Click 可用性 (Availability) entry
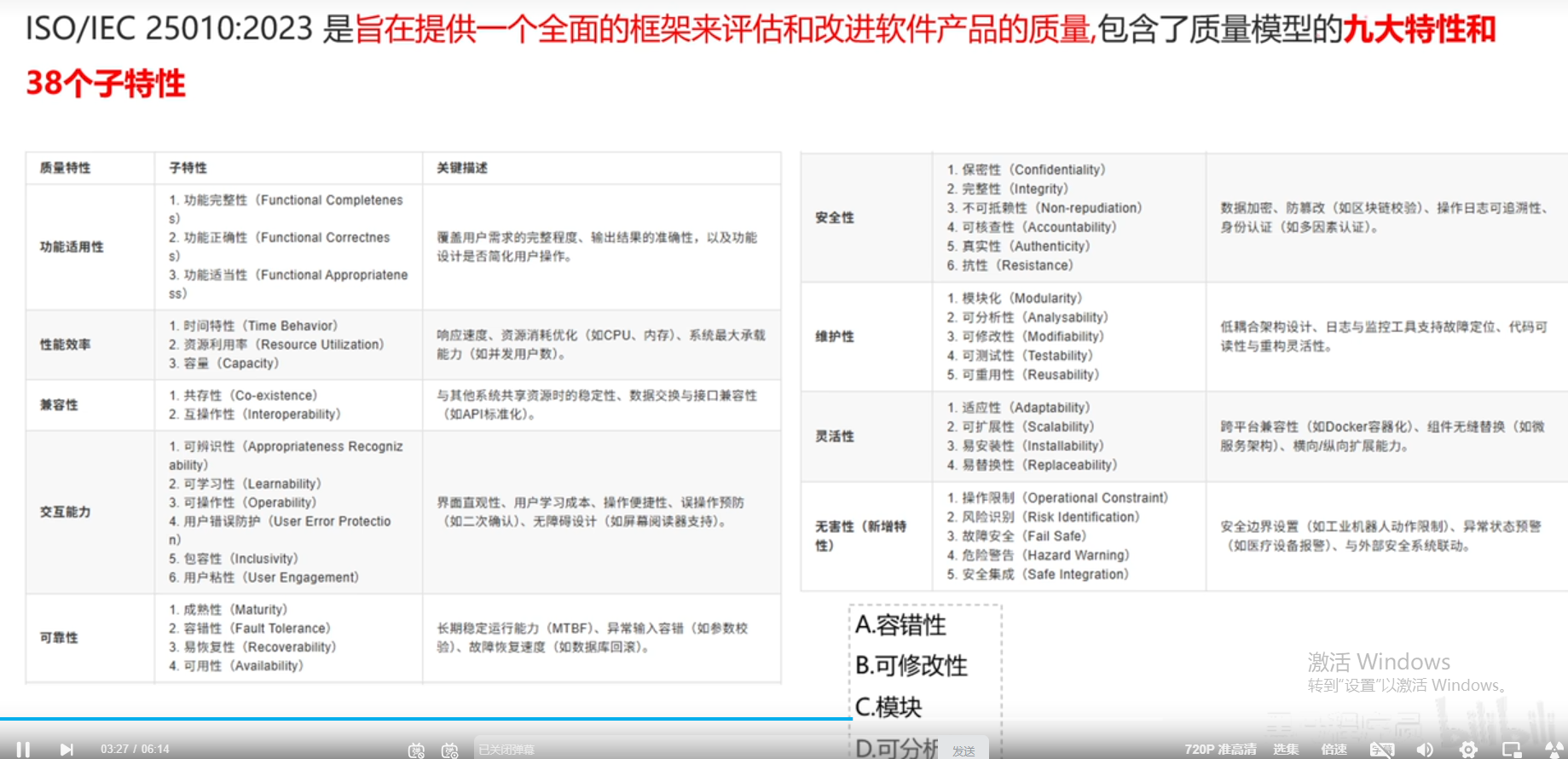Viewport: 1568px width, 759px height. tap(236, 666)
